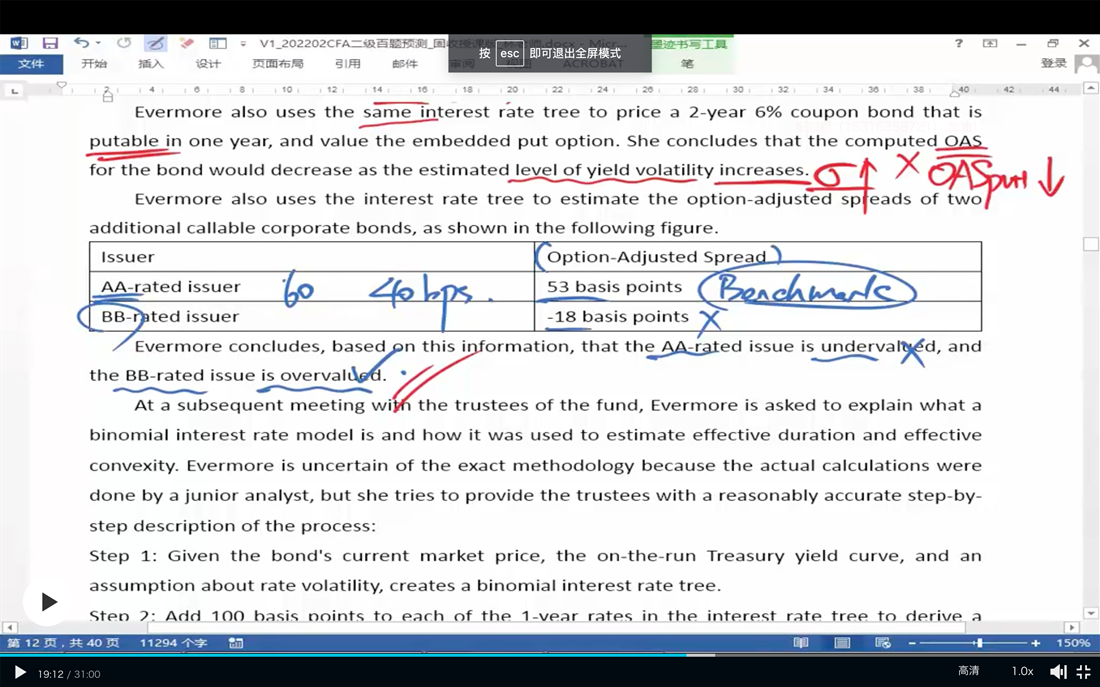The image size is (1100, 687).
Task: Exit full screen mode
Action: (x=1084, y=672)
